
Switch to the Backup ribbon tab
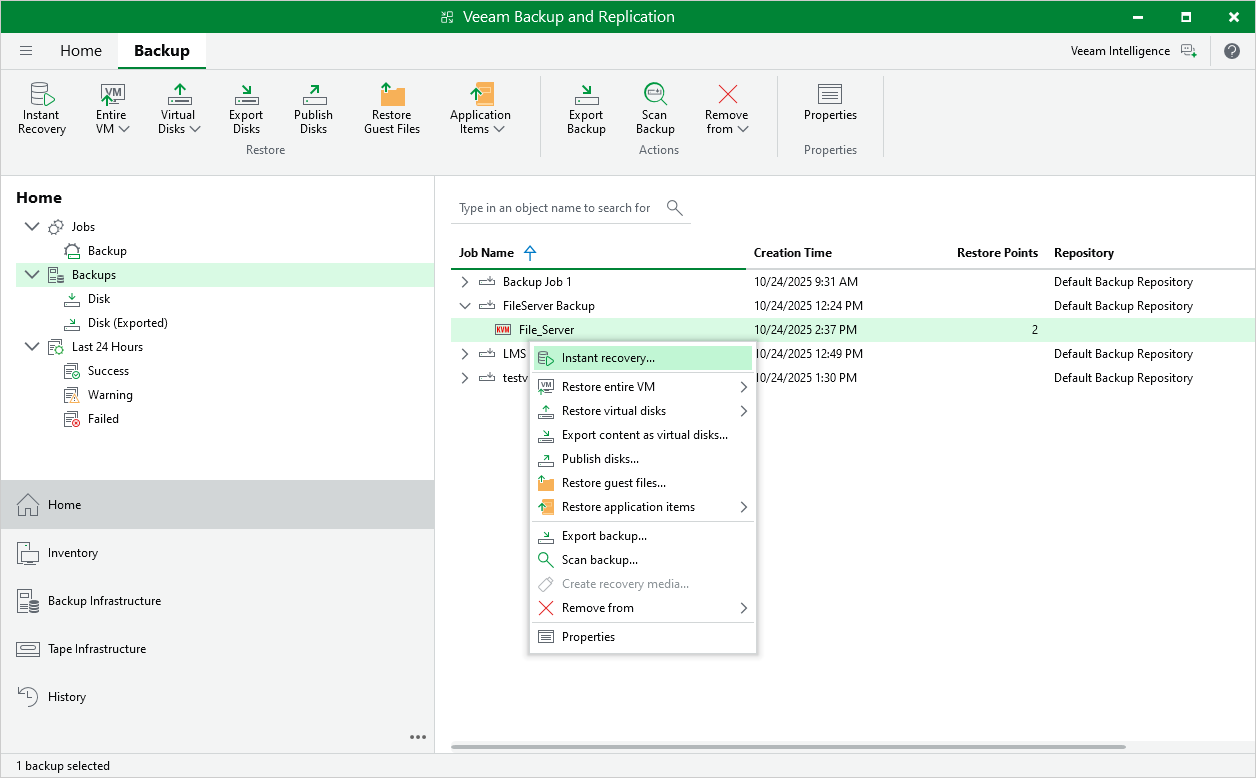pyautogui.click(x=162, y=51)
